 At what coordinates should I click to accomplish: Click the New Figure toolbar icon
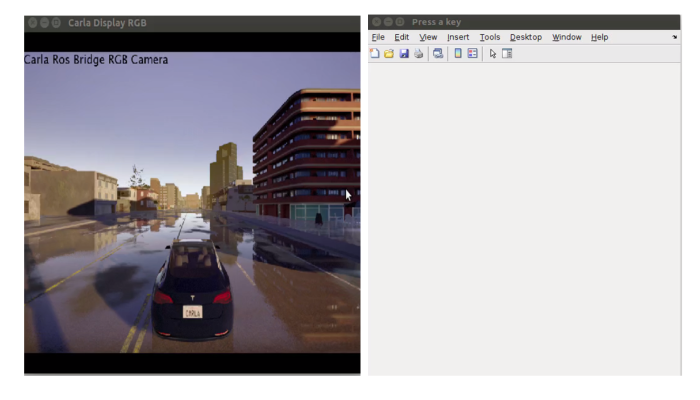pos(375,54)
